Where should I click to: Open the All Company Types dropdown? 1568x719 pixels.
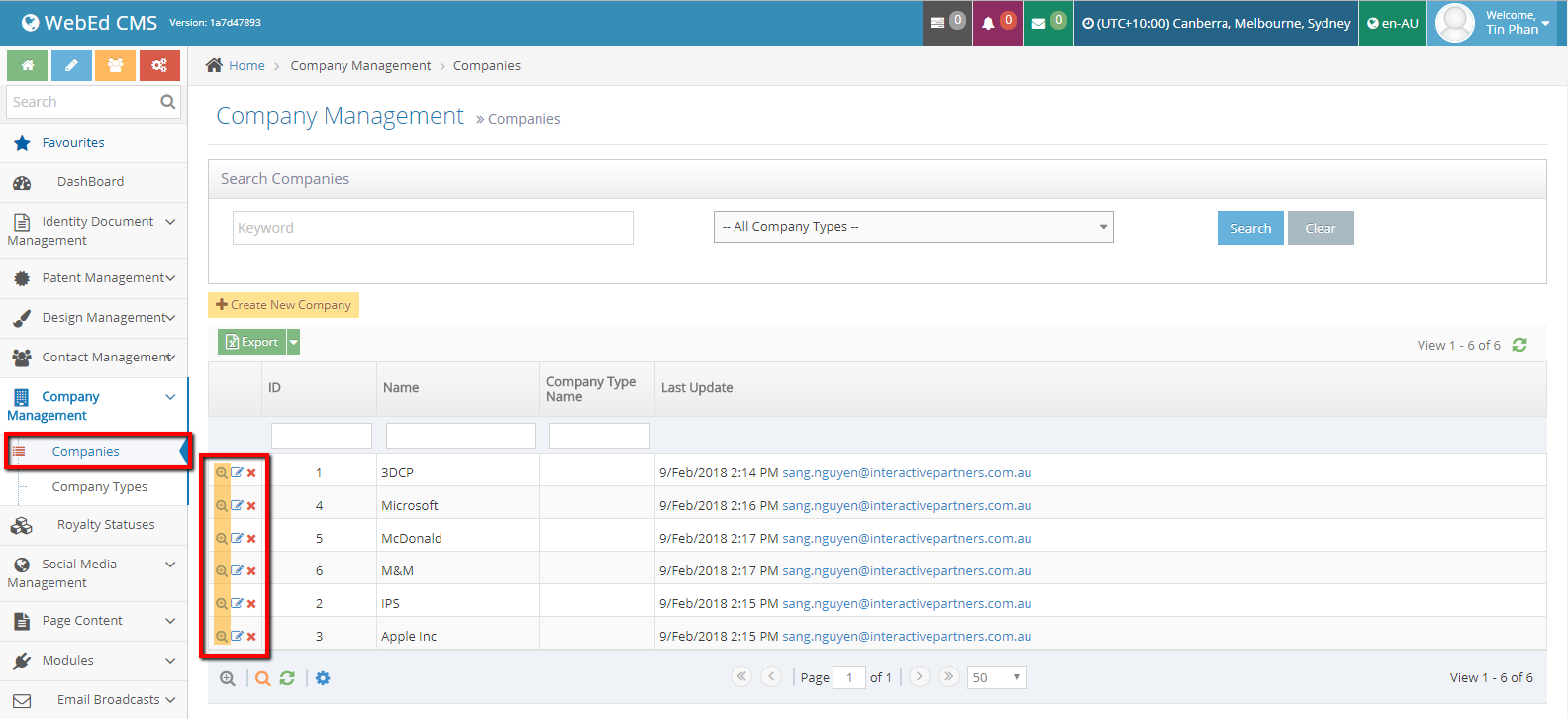[913, 227]
